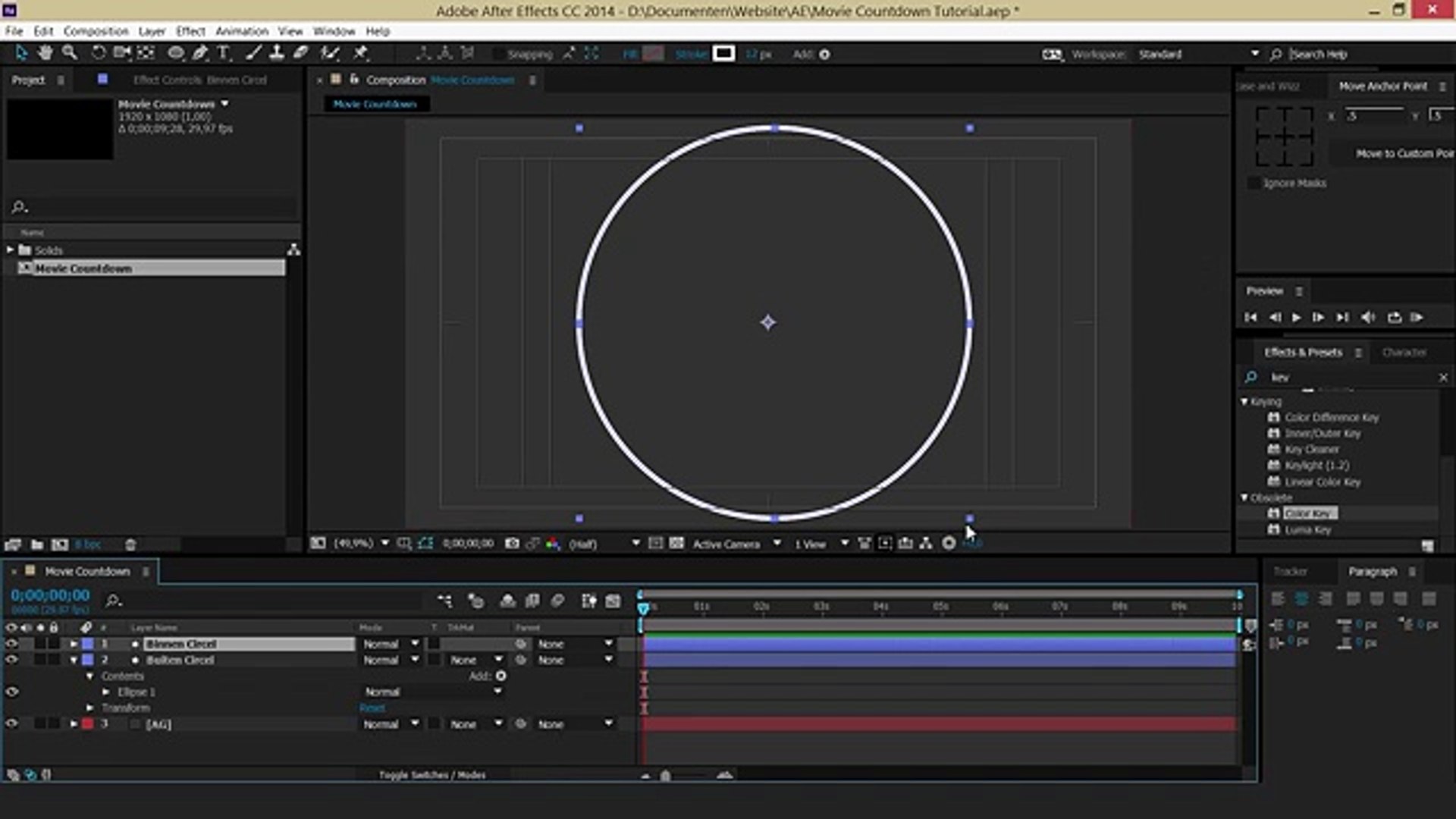1456x819 pixels.
Task: Mute audio in Preview panel
Action: point(1368,317)
